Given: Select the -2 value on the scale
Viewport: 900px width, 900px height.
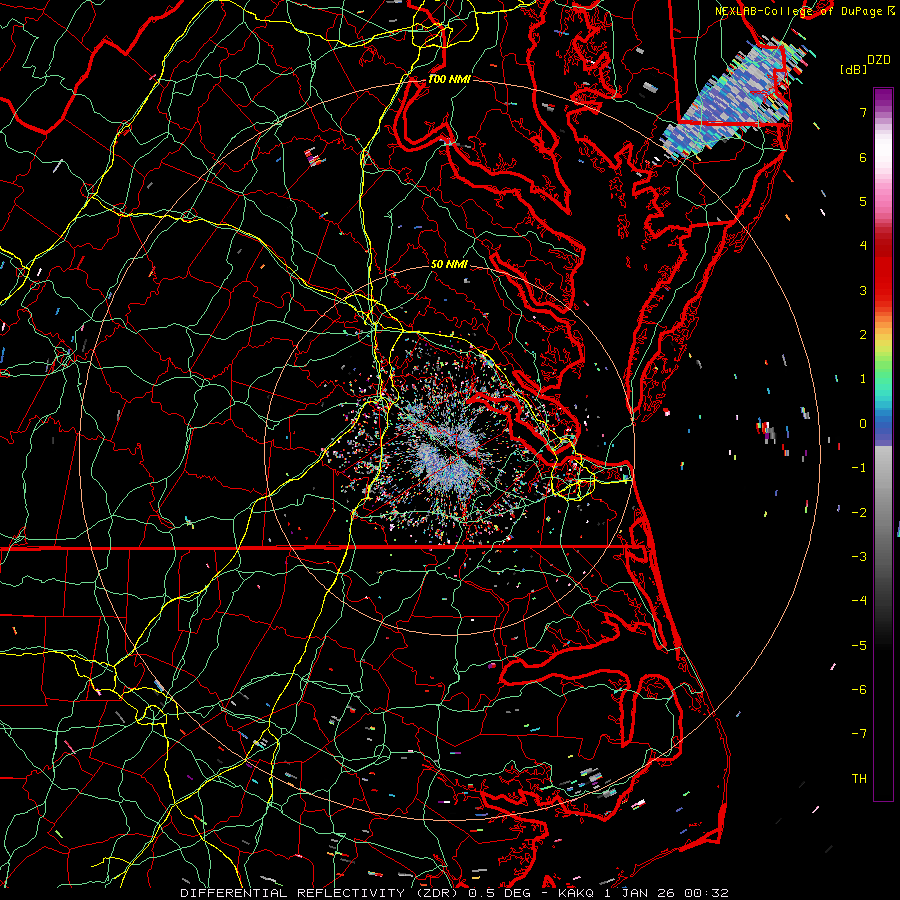Looking at the screenshot, I should point(859,513).
